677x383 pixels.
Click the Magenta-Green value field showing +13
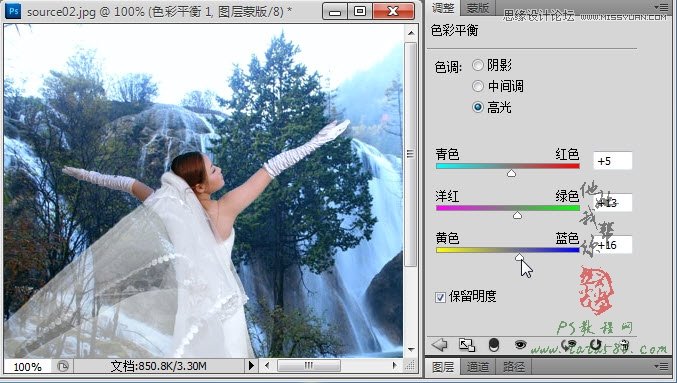(x=613, y=203)
